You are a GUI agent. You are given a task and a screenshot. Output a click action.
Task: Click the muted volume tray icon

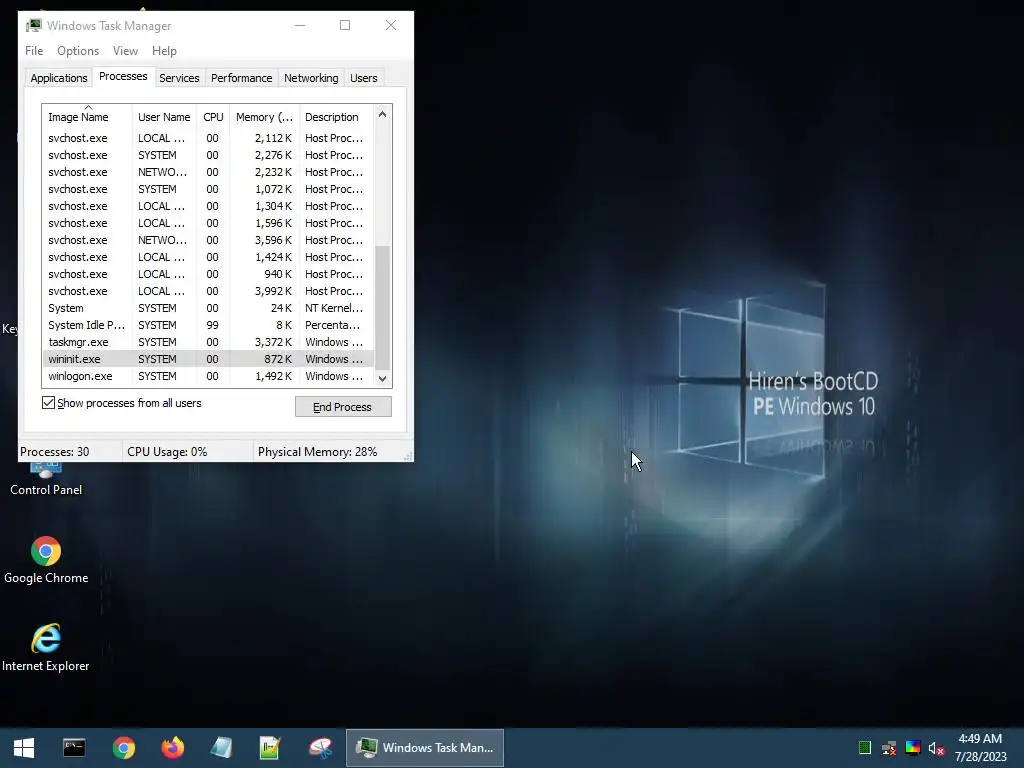coord(936,748)
